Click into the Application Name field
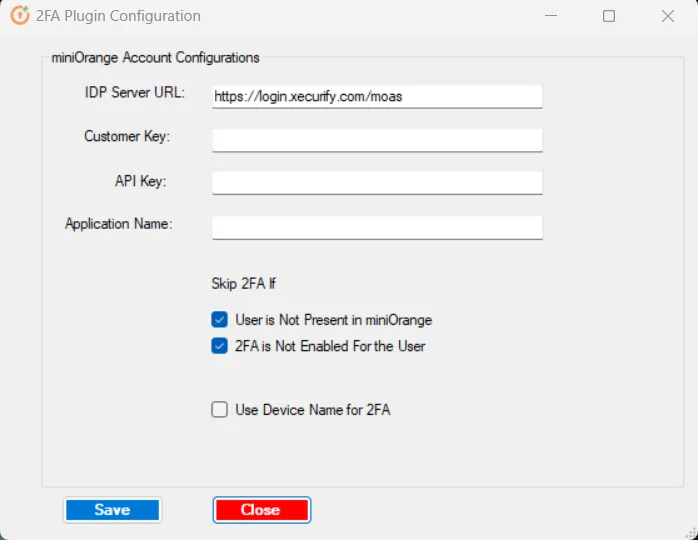Viewport: 698px width, 540px height. [377, 227]
